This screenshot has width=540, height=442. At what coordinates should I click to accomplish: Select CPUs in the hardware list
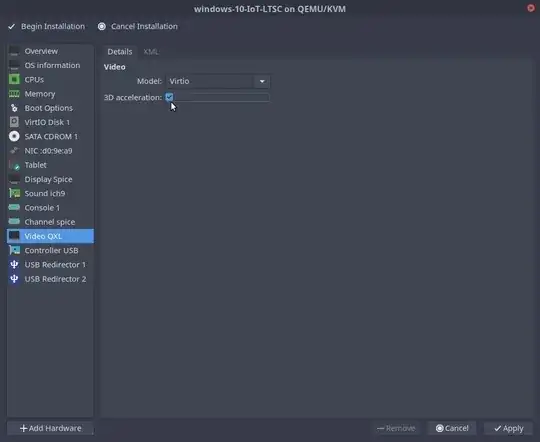coord(50,80)
